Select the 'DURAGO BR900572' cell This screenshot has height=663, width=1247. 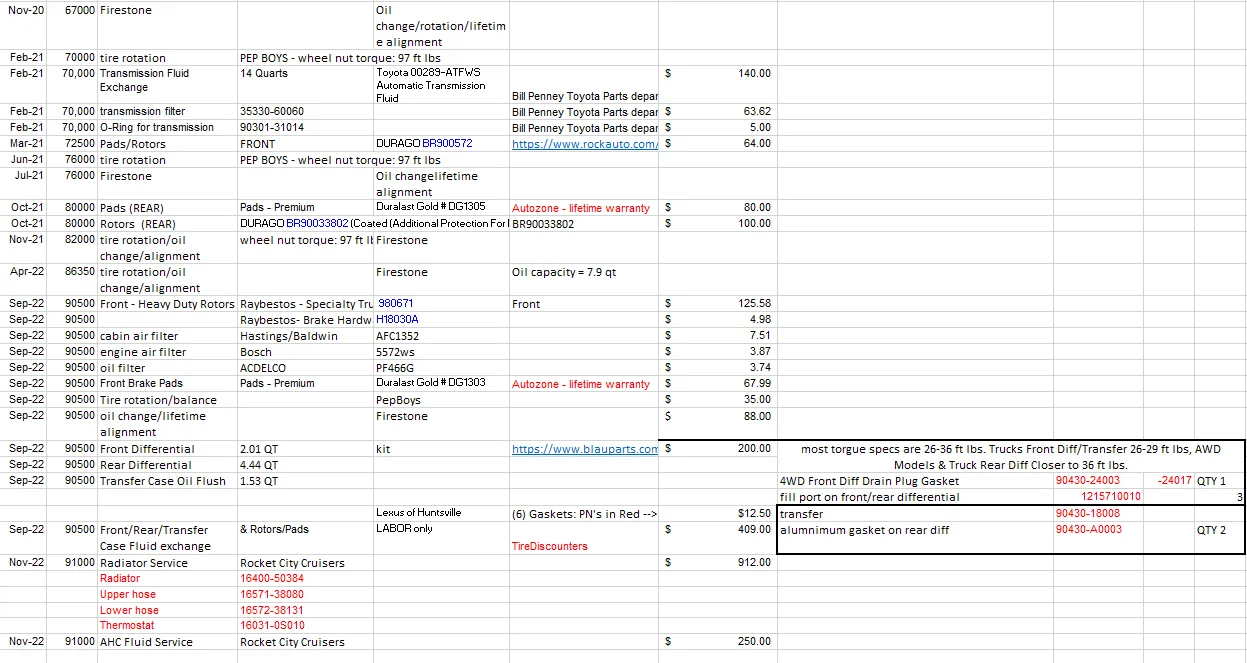(441, 143)
